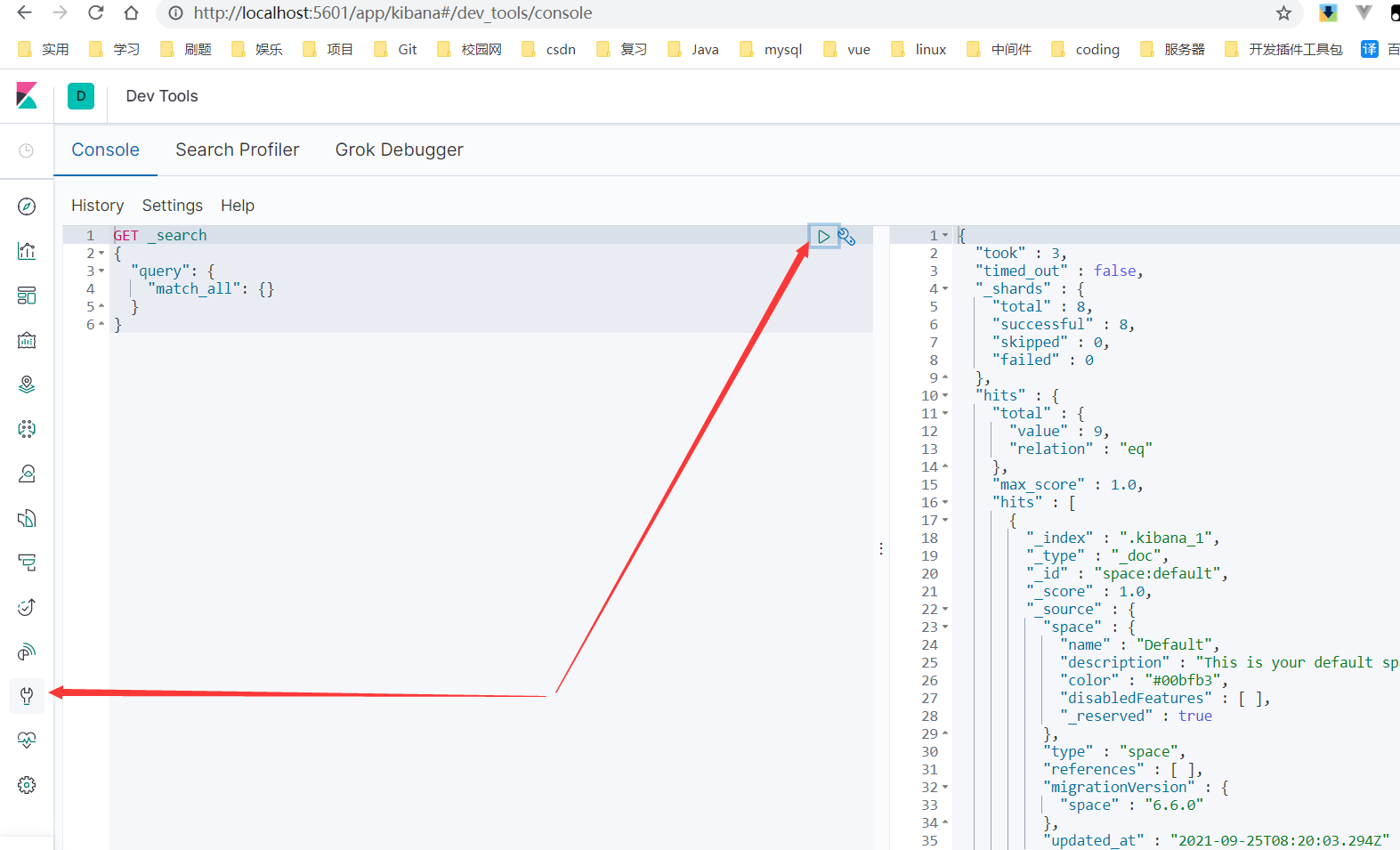Fold the outer "hits" object at response line 10
The height and width of the screenshot is (850, 1400).
[x=945, y=396]
